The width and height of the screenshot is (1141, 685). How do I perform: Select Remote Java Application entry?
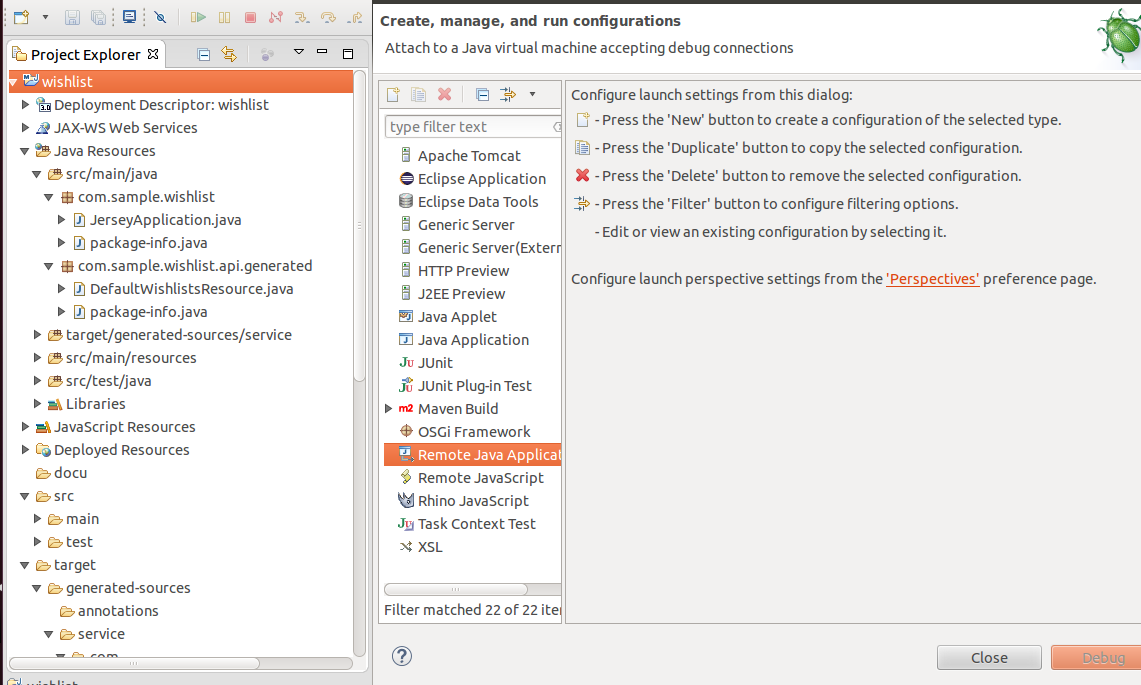coord(473,455)
